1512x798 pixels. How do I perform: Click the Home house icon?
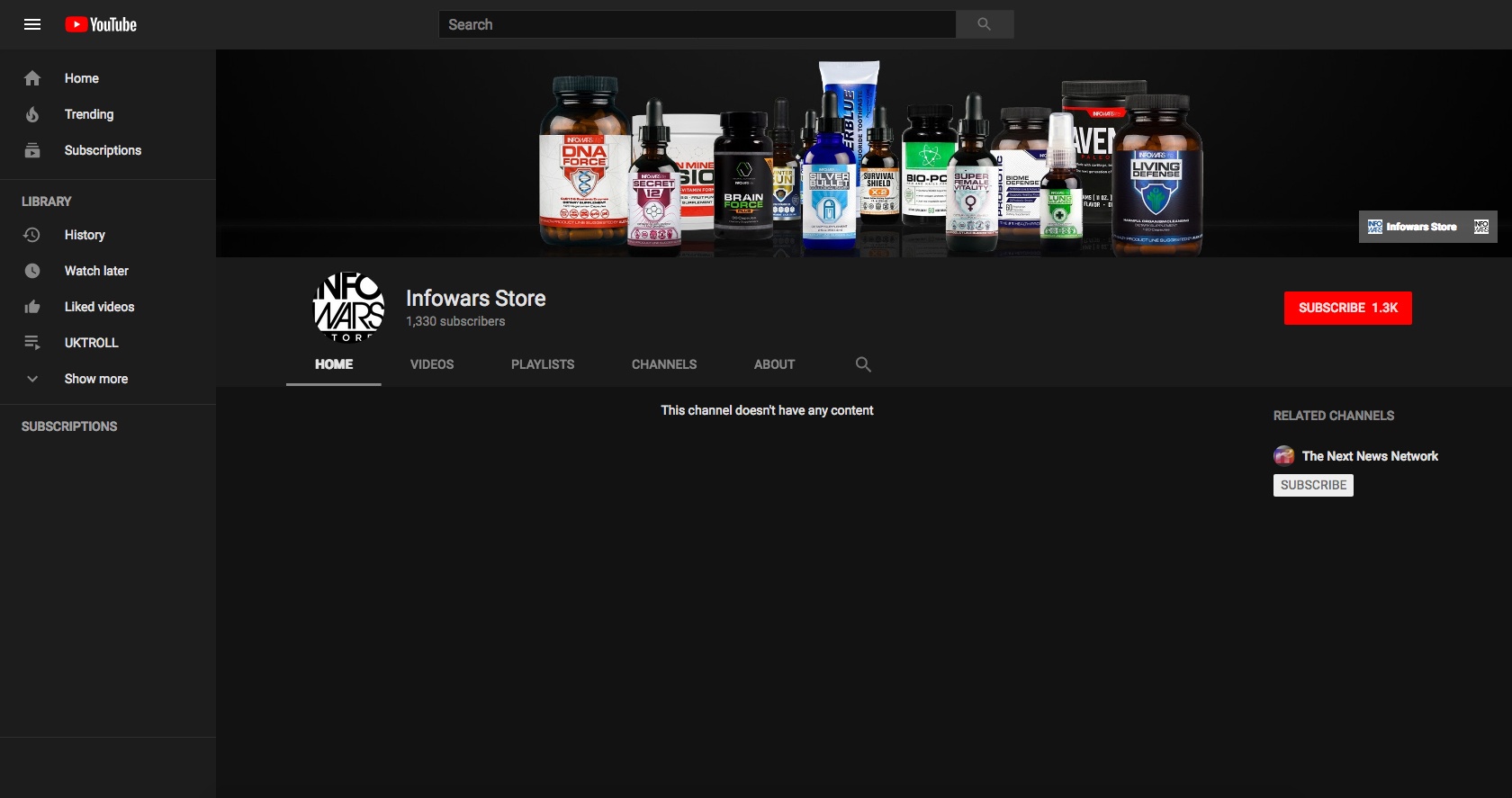pyautogui.click(x=32, y=78)
